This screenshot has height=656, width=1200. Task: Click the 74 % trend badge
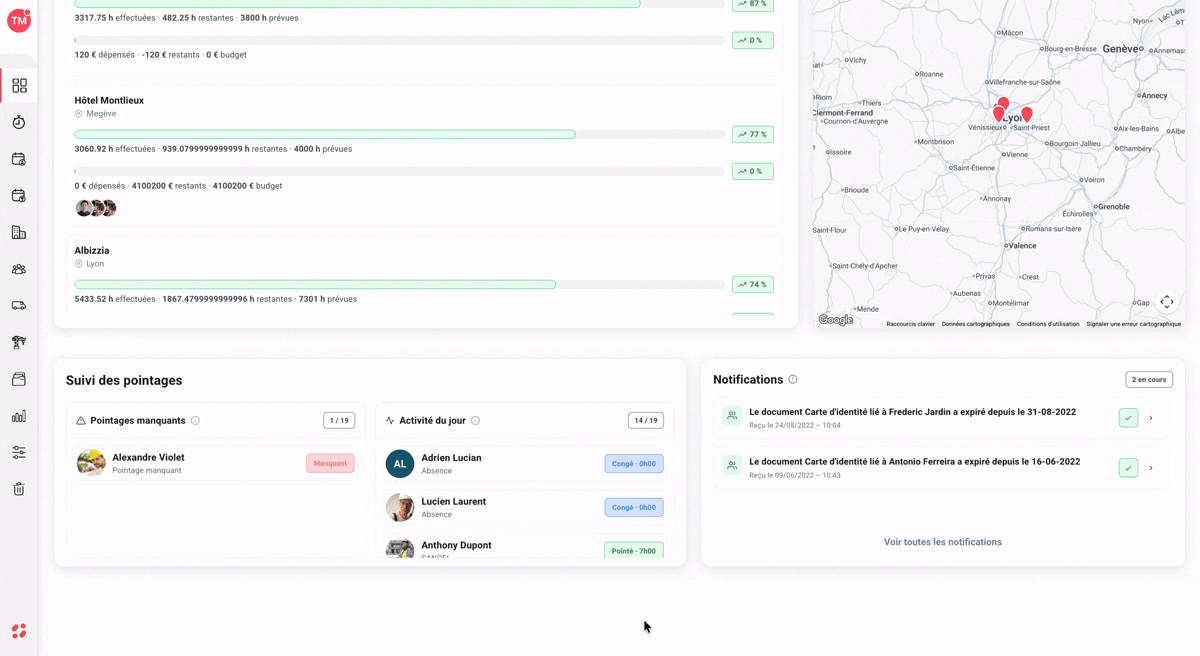pos(753,285)
